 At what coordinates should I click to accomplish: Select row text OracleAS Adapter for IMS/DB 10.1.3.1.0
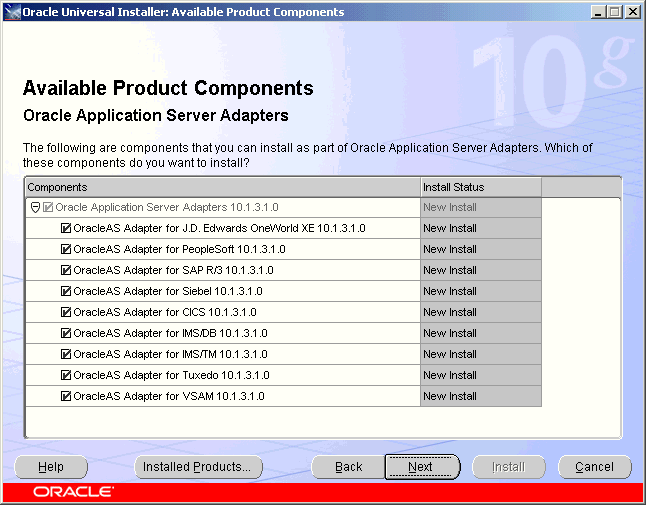(x=170, y=333)
